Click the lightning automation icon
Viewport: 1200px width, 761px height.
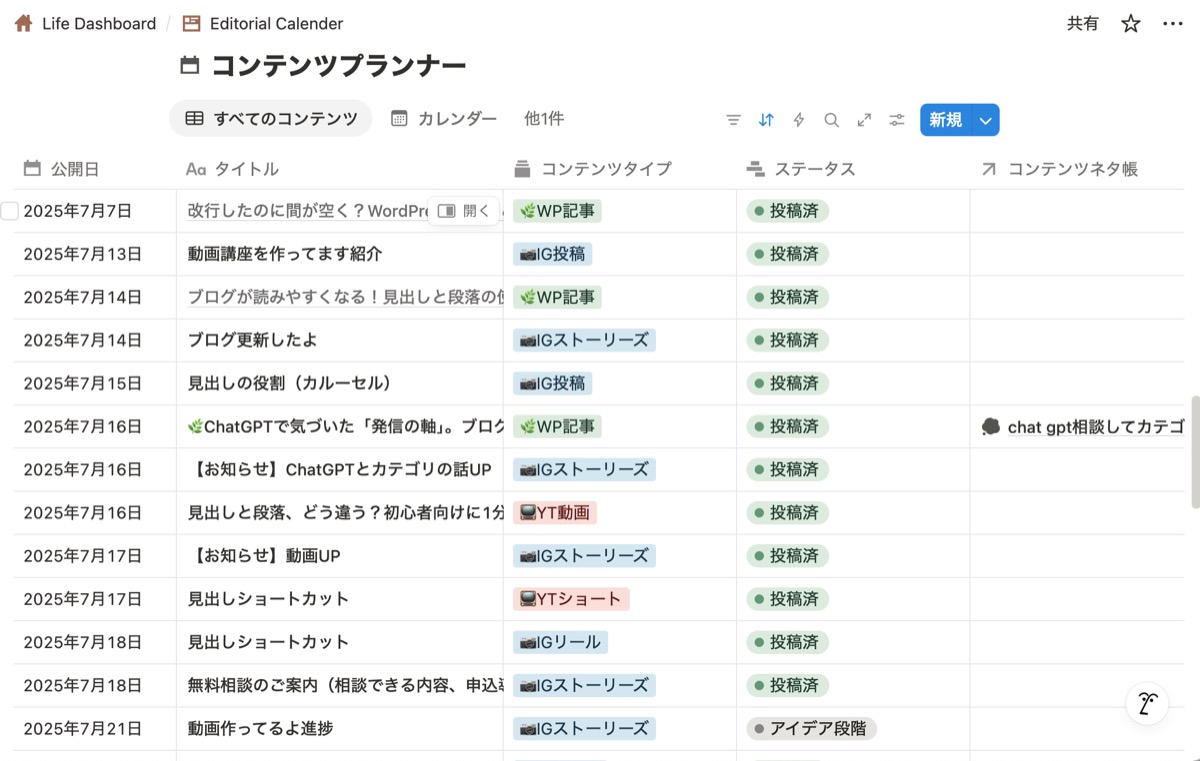(x=799, y=120)
